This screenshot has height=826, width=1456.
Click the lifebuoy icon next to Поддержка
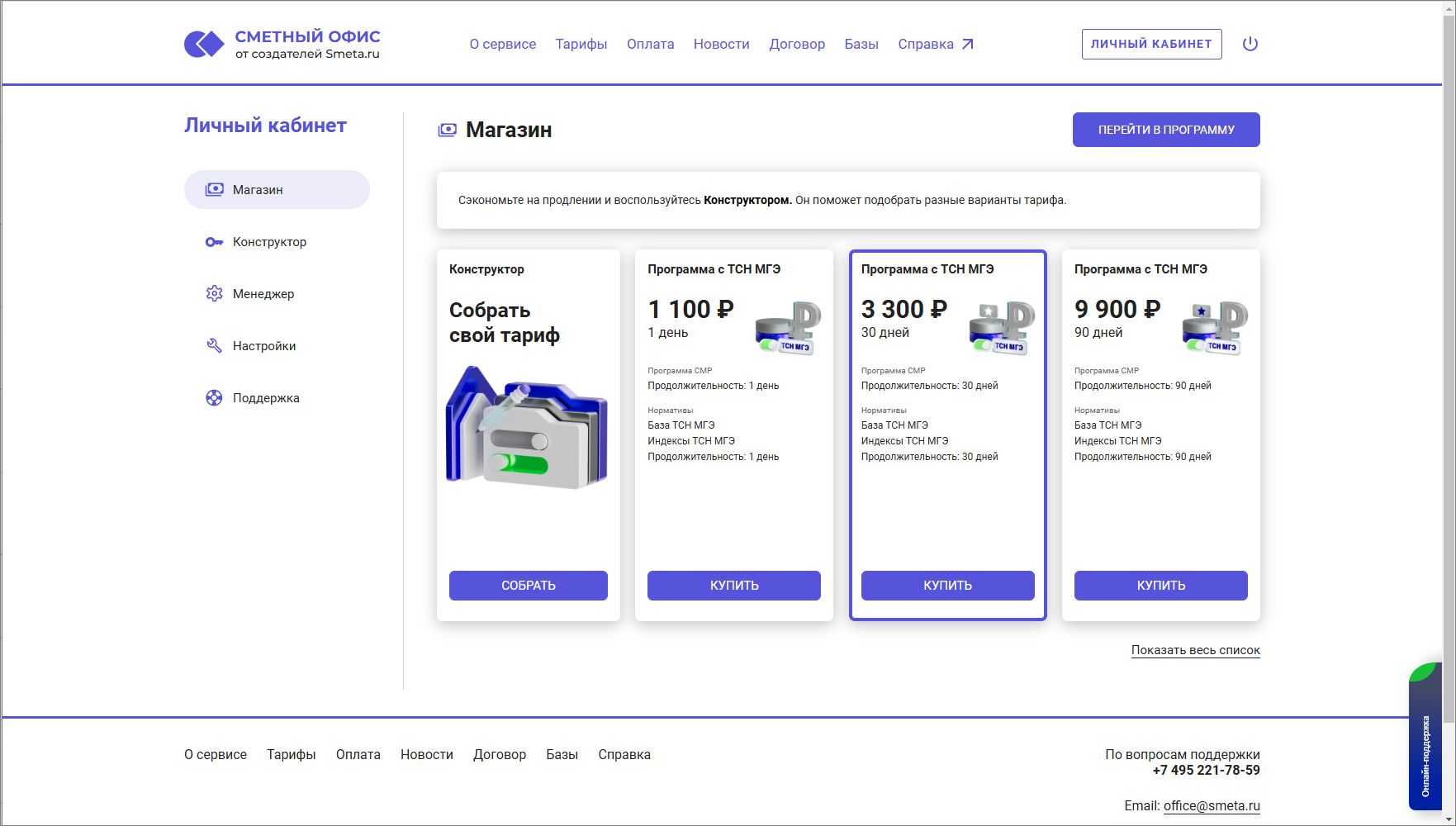pyautogui.click(x=214, y=398)
